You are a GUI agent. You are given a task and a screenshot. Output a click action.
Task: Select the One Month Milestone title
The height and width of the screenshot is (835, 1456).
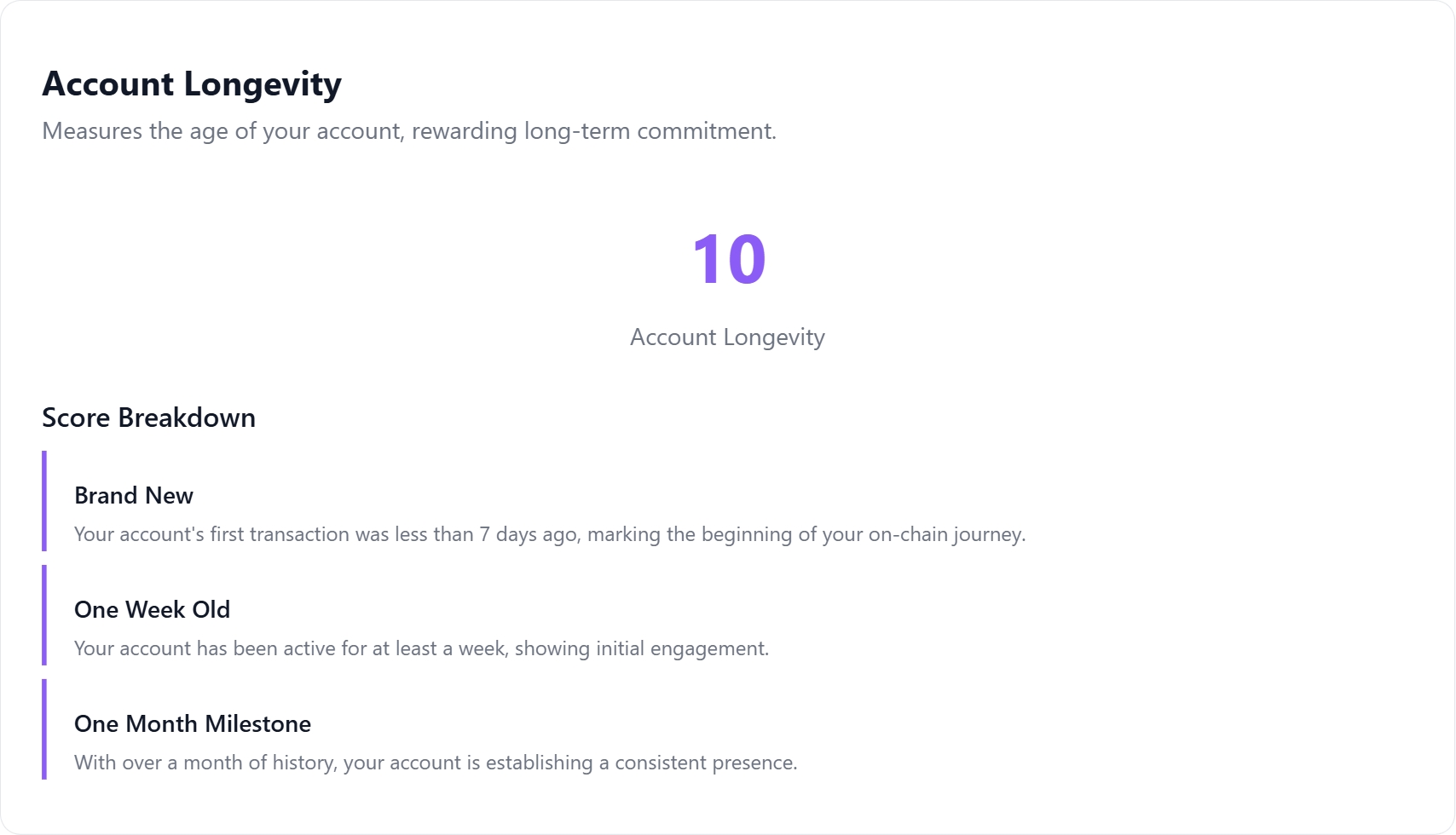click(x=193, y=724)
